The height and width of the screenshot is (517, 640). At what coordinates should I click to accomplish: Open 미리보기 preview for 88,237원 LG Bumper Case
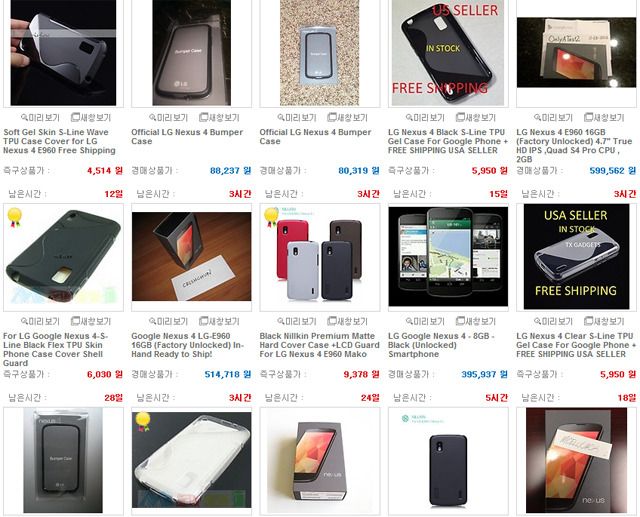coord(168,118)
